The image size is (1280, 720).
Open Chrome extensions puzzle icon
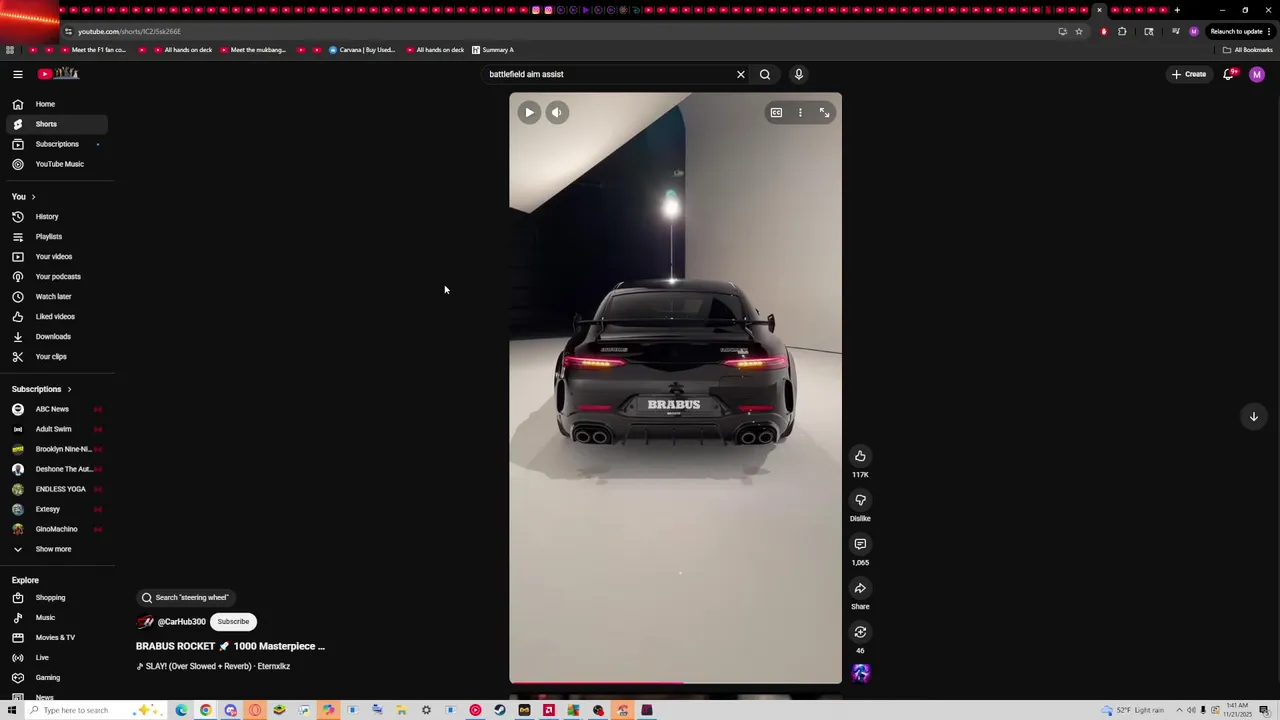click(x=1122, y=32)
